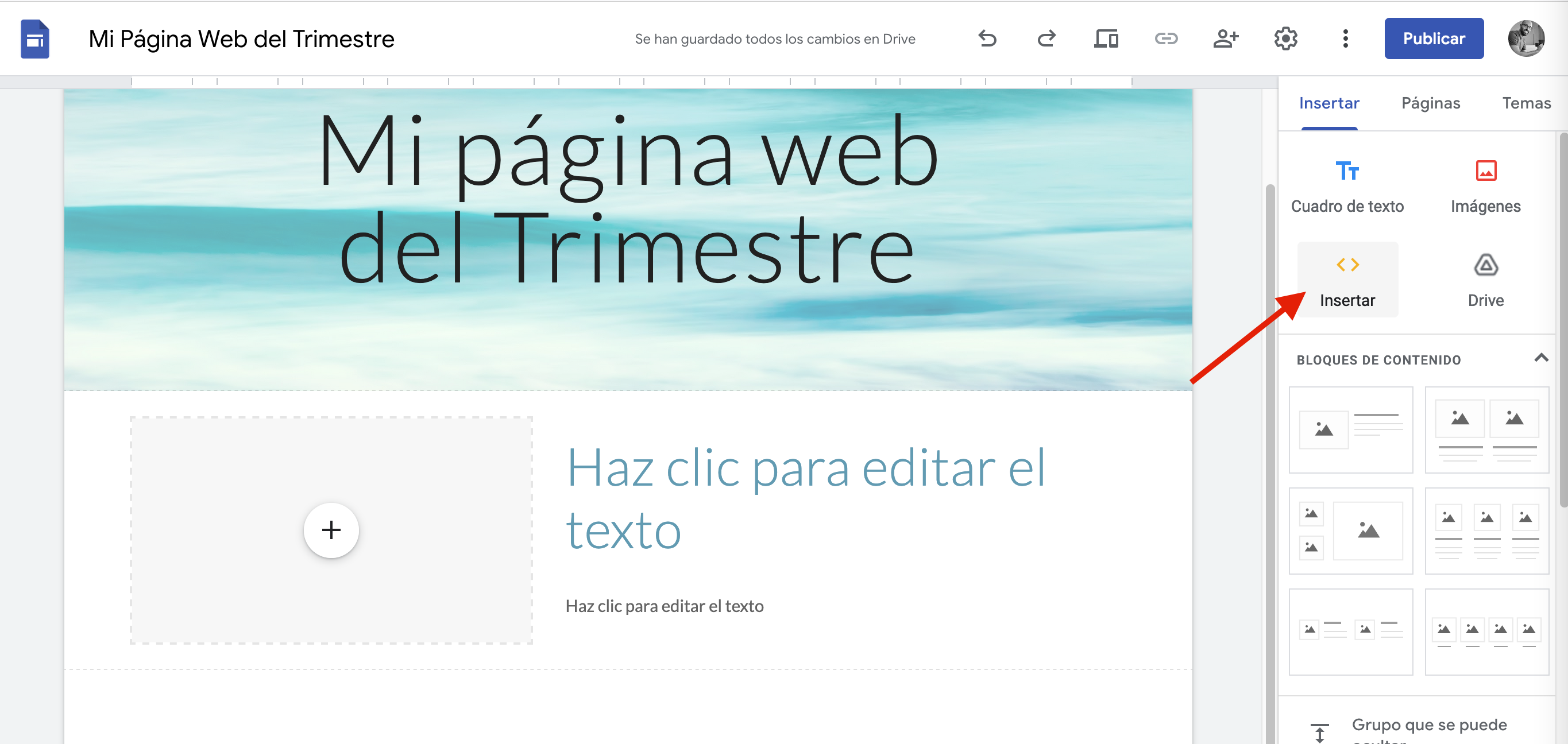Collapse the Bloques de contenido section
This screenshot has height=744, width=1568.
1540,359
